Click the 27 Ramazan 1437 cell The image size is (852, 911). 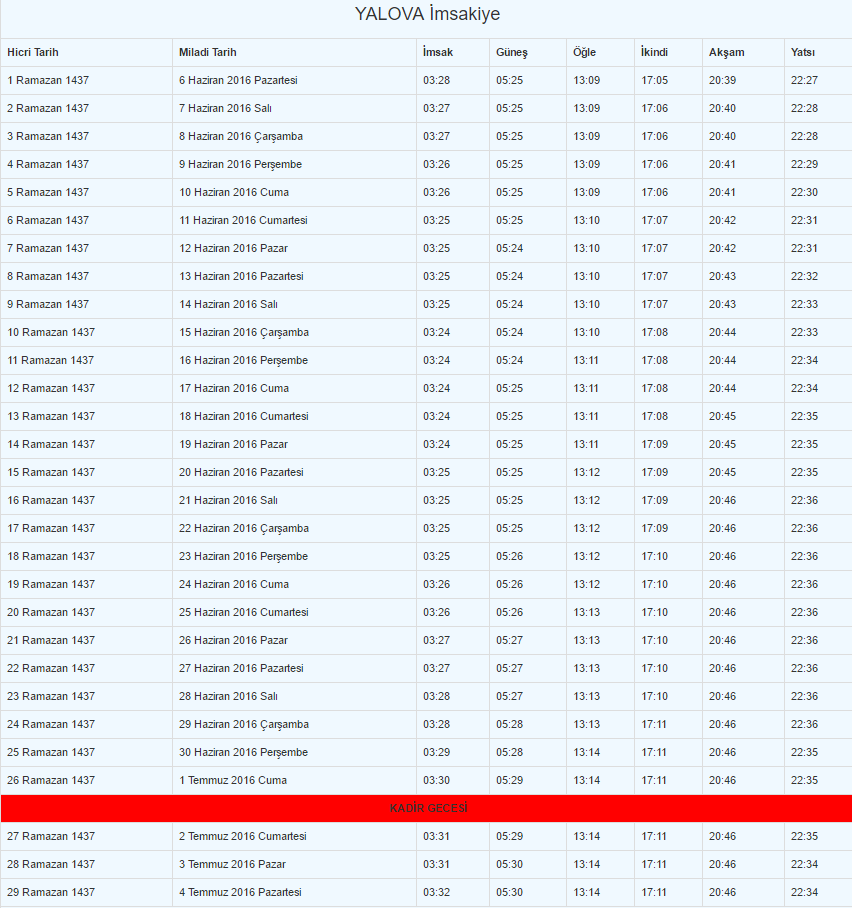(x=51, y=836)
